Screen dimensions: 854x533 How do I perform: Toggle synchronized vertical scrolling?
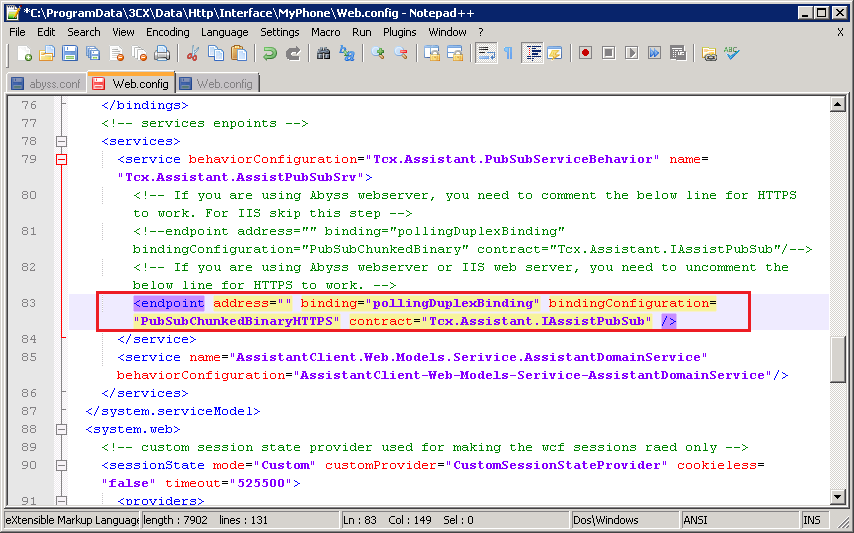[432, 53]
